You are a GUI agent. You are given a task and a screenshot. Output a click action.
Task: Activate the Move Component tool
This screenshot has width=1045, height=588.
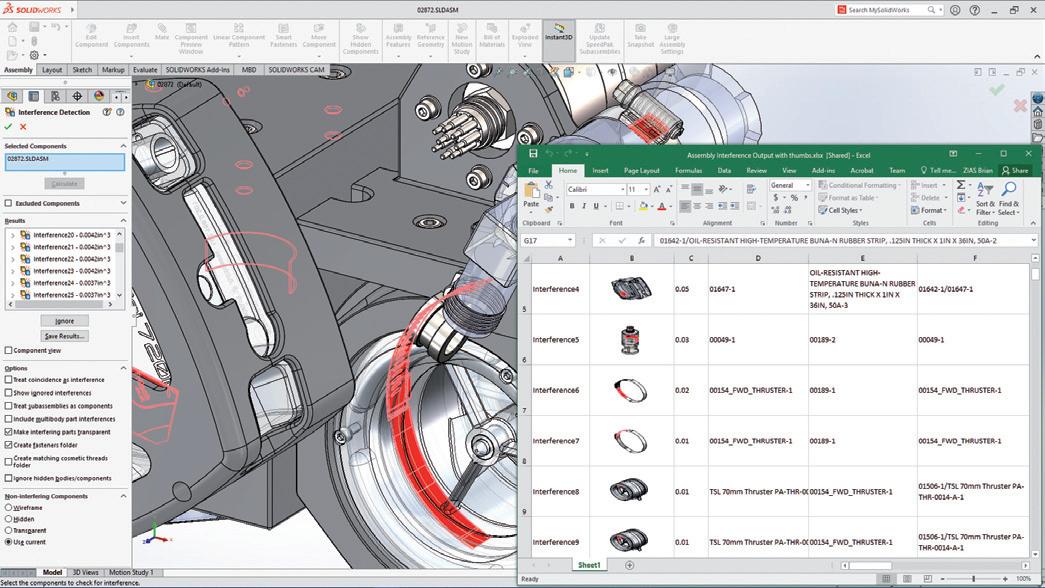pos(319,35)
